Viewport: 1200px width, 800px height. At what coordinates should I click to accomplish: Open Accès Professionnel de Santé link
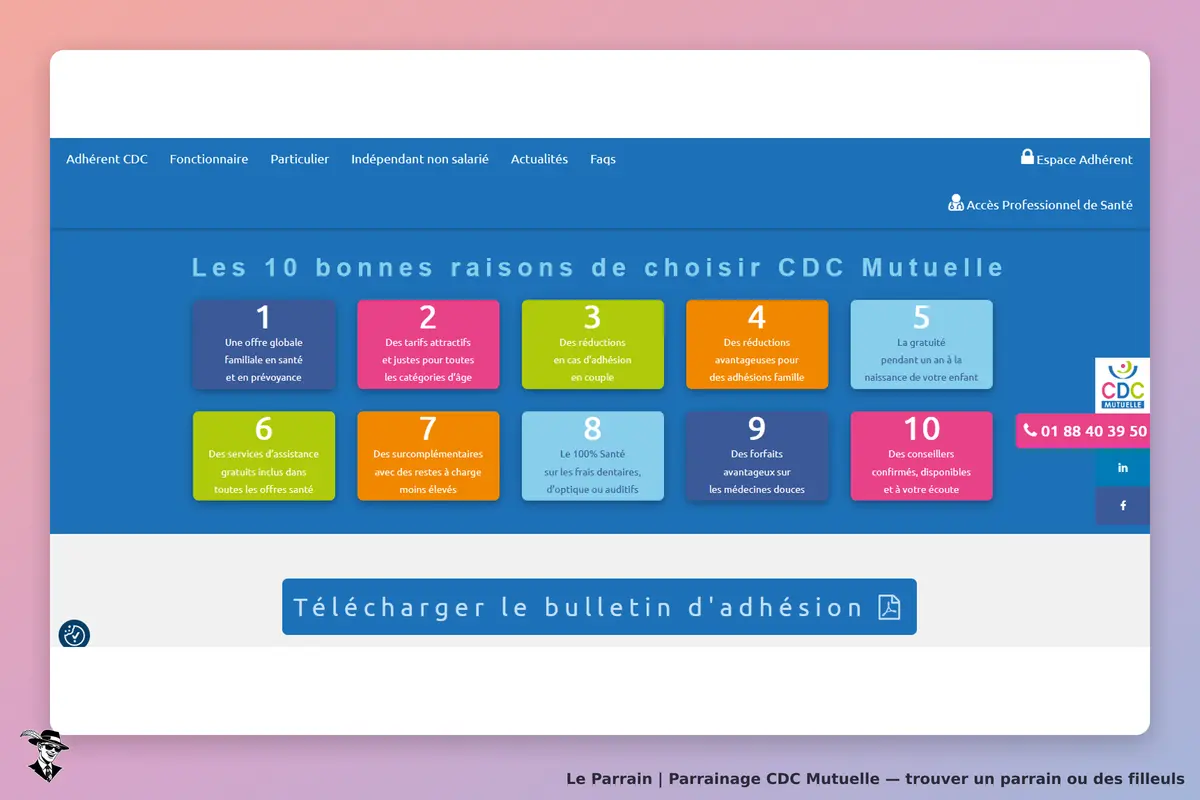coord(1041,204)
